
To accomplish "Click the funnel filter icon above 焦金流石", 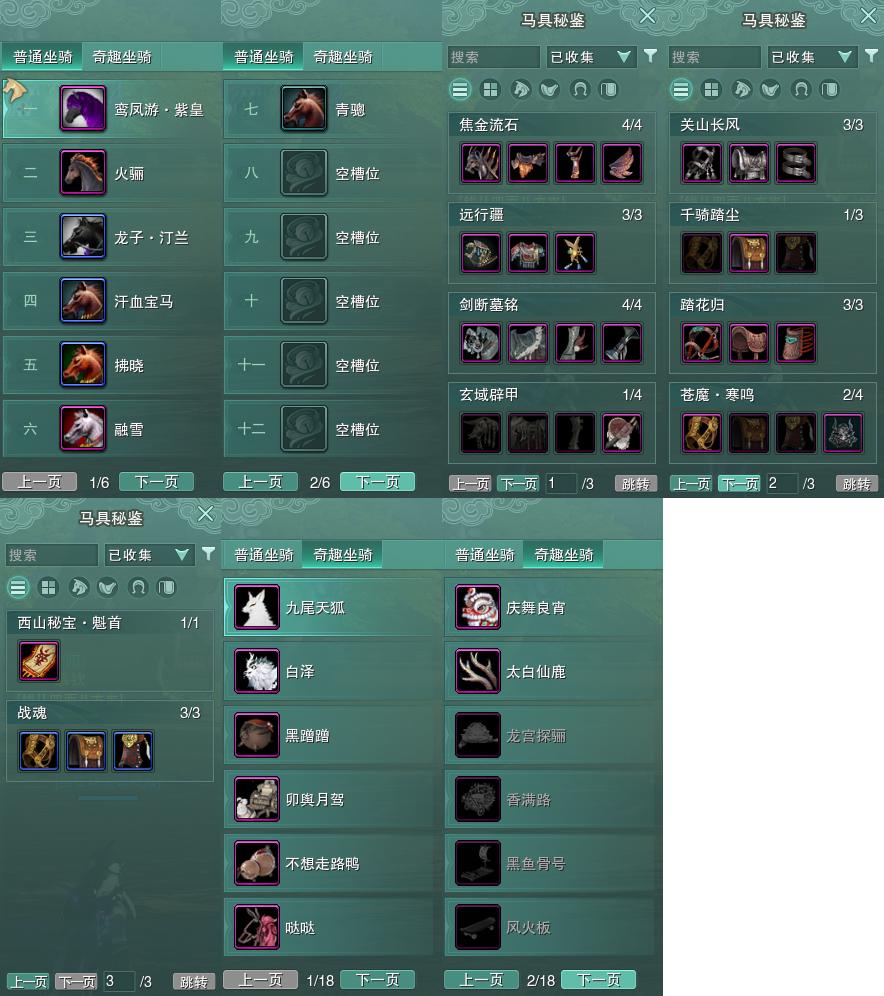I will pyautogui.click(x=650, y=56).
